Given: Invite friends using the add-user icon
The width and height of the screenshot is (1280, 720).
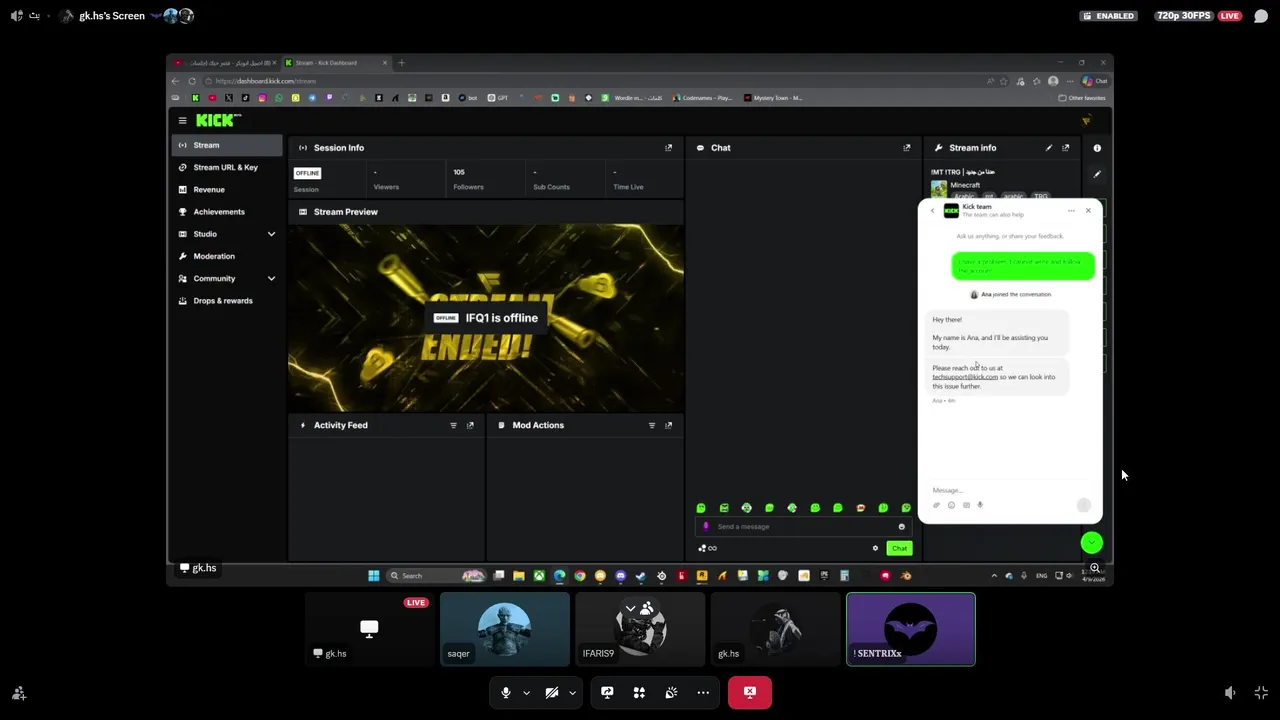Looking at the screenshot, I should (18, 692).
